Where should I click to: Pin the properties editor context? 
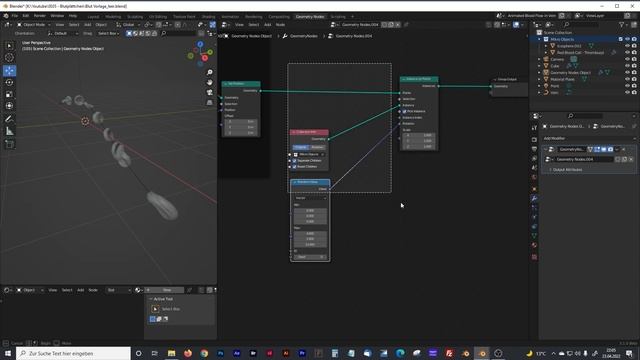(x=634, y=127)
